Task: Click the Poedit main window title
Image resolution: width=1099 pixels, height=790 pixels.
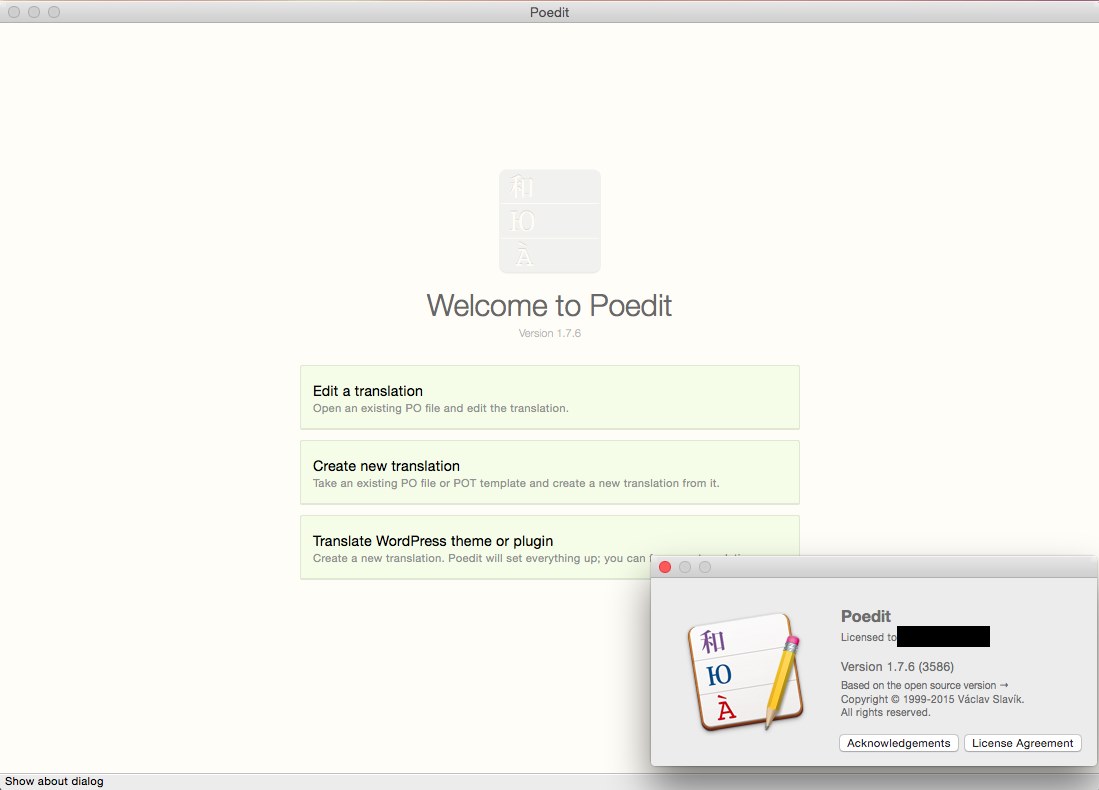Action: (x=550, y=12)
